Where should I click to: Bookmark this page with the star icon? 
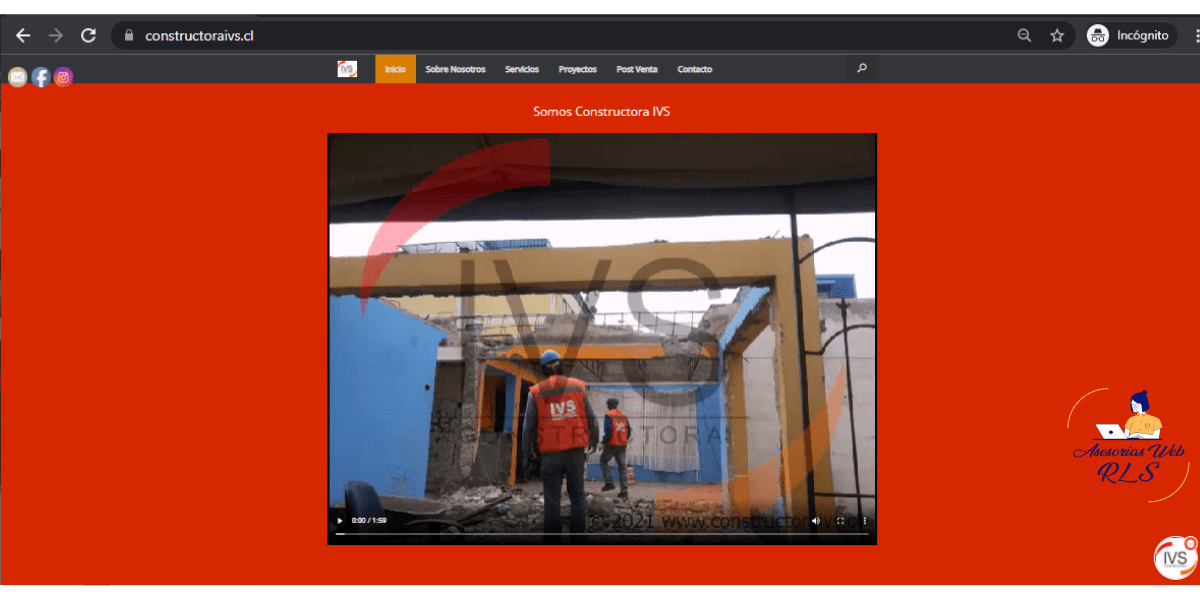point(1057,35)
